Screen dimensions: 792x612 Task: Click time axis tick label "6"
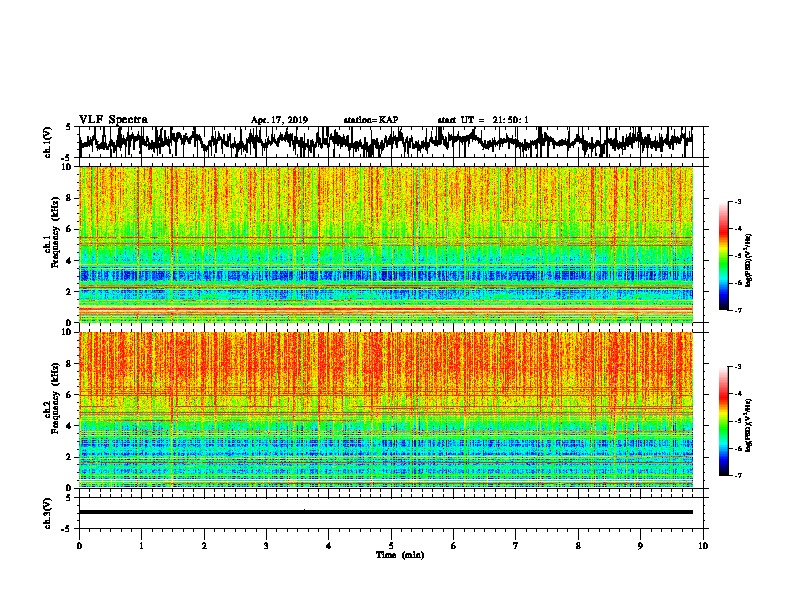tap(454, 546)
